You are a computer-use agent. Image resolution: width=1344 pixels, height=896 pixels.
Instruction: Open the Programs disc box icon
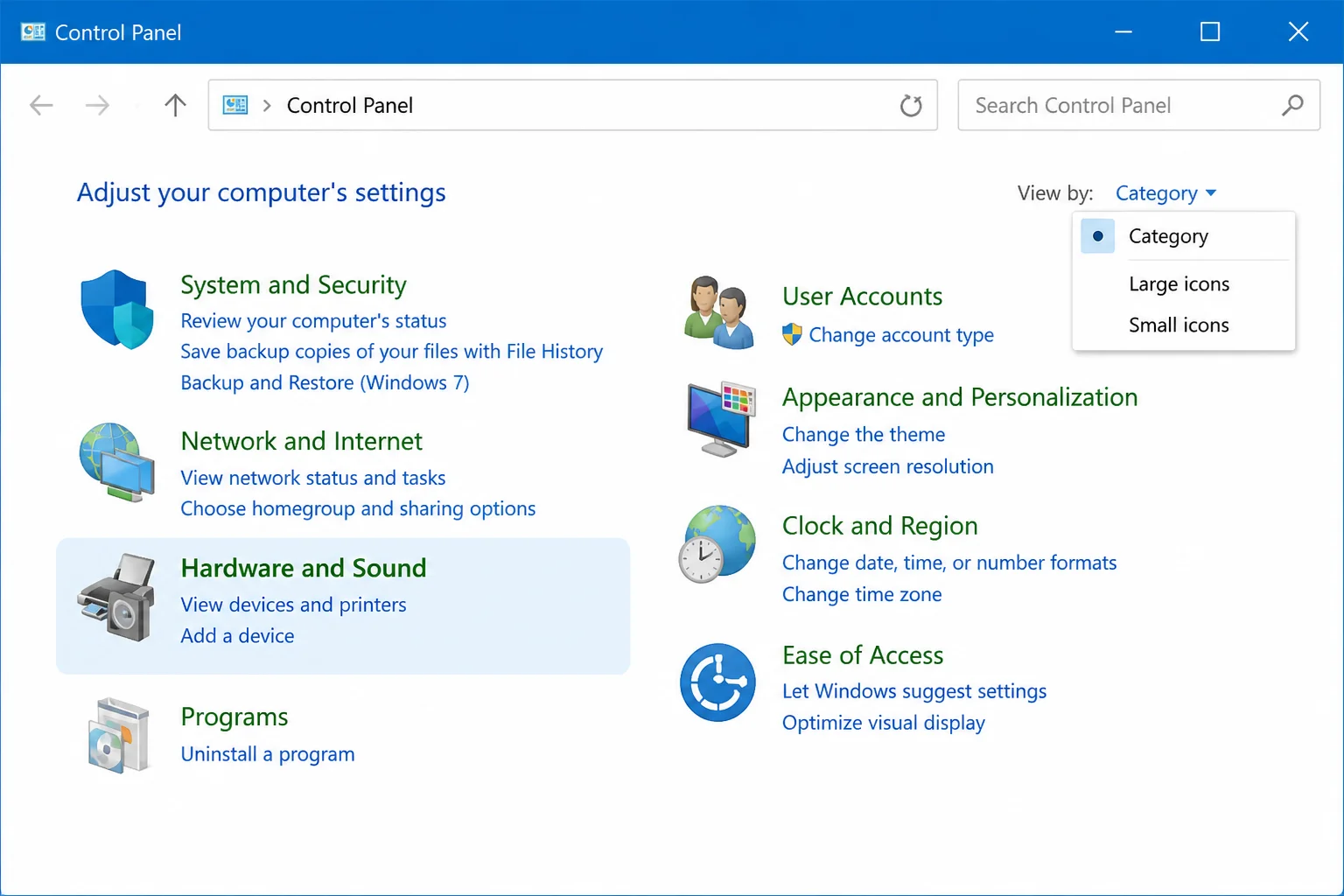[x=119, y=736]
